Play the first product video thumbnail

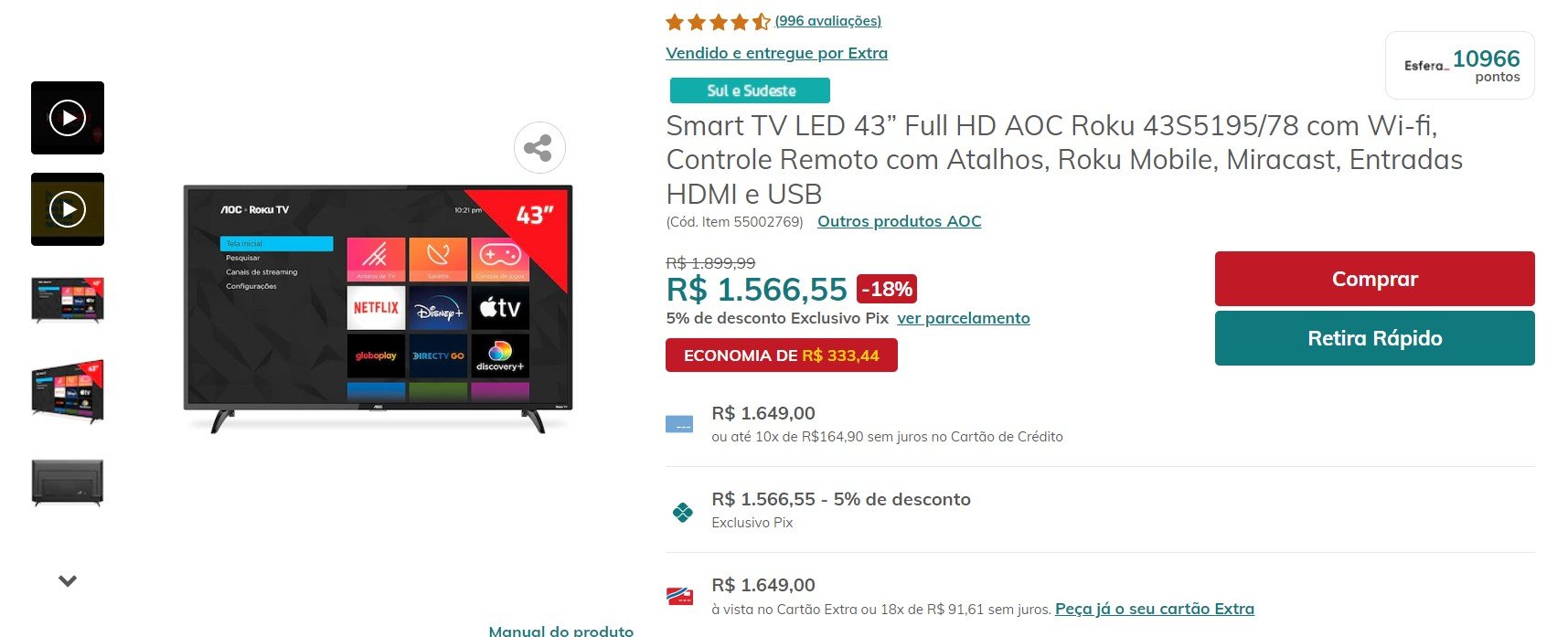pos(68,118)
